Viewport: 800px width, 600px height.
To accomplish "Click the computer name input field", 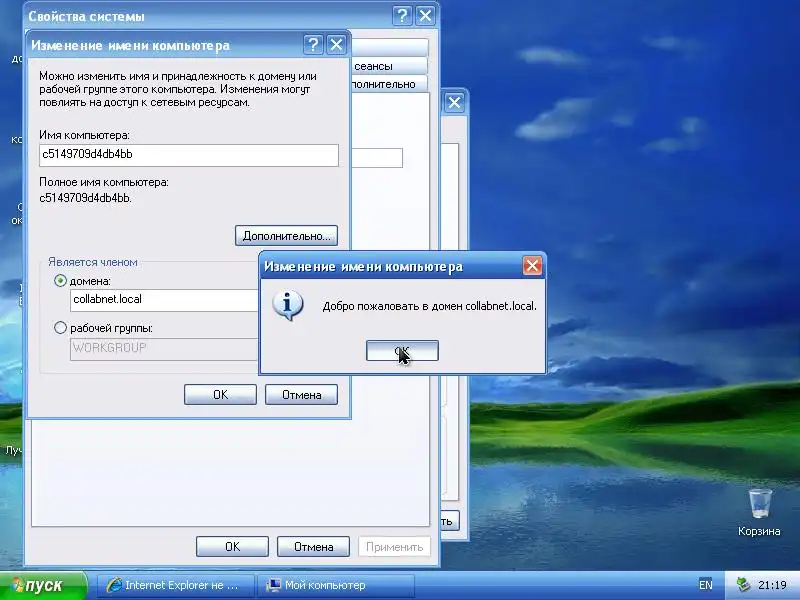I will point(189,155).
